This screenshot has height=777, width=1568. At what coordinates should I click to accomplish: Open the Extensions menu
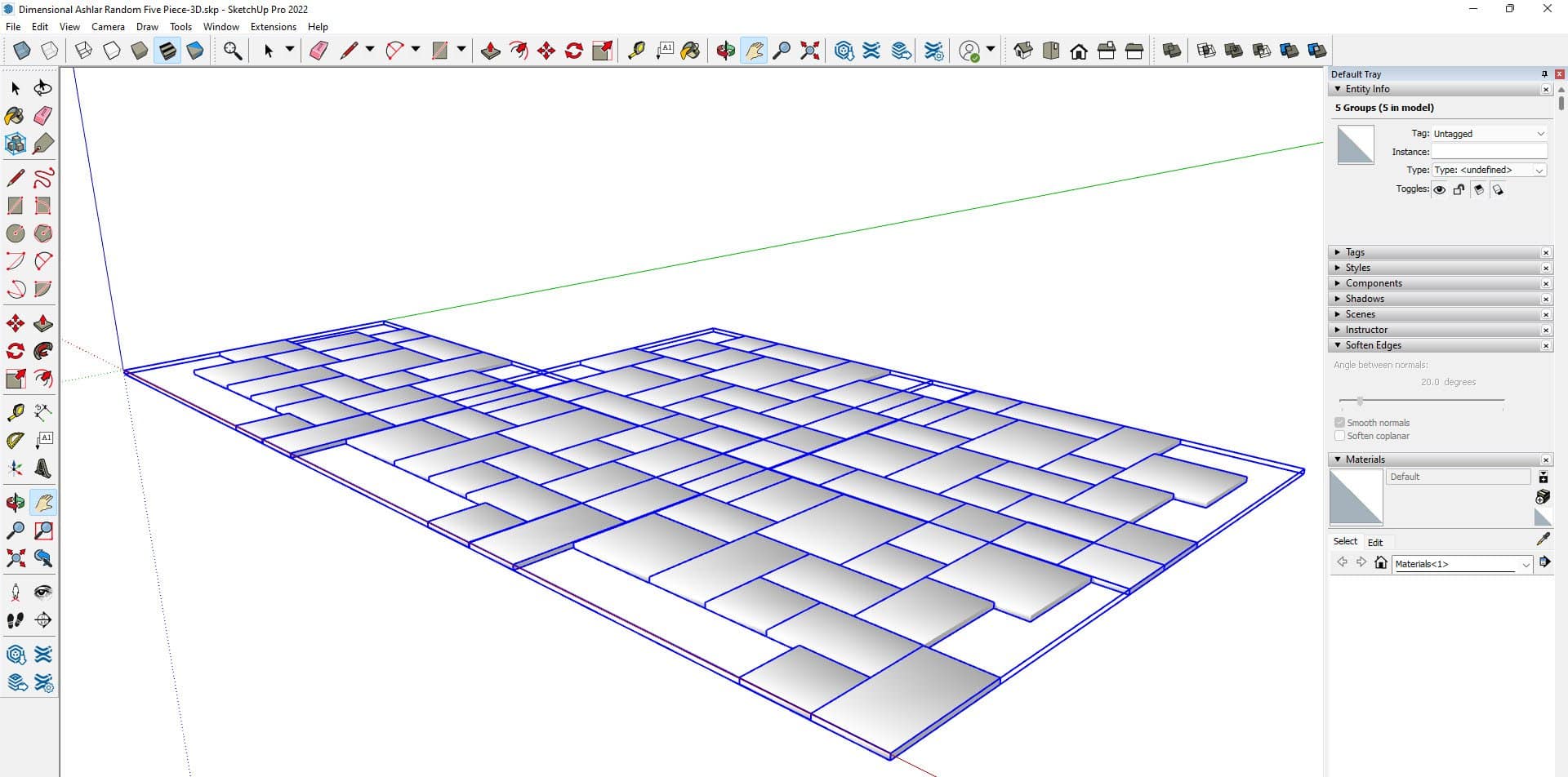pyautogui.click(x=273, y=27)
